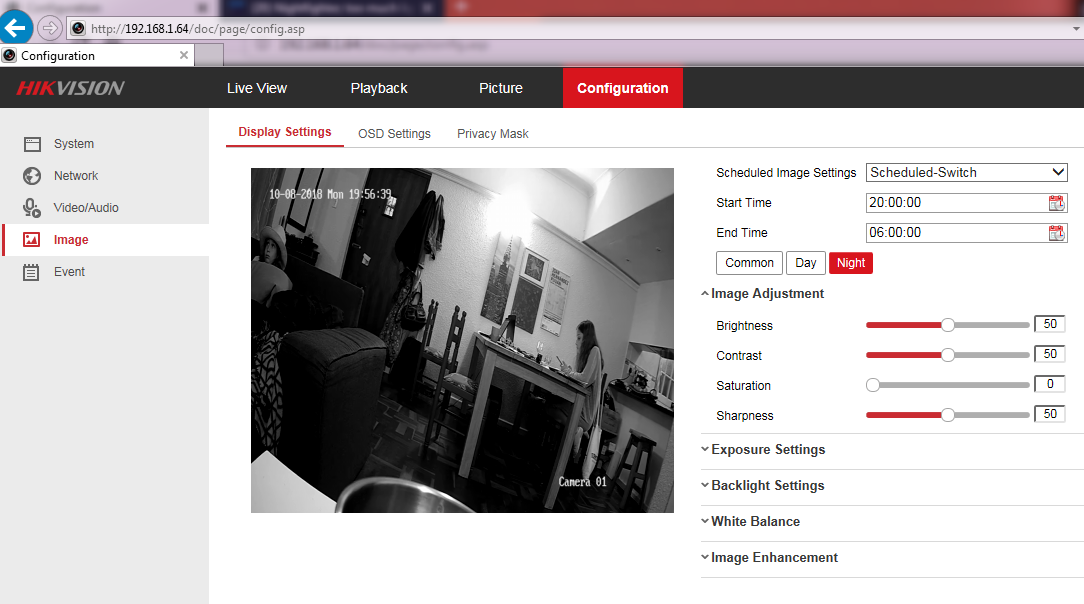The width and height of the screenshot is (1084, 604).
Task: Click the Event calendar icon in sidebar
Action: coord(32,272)
